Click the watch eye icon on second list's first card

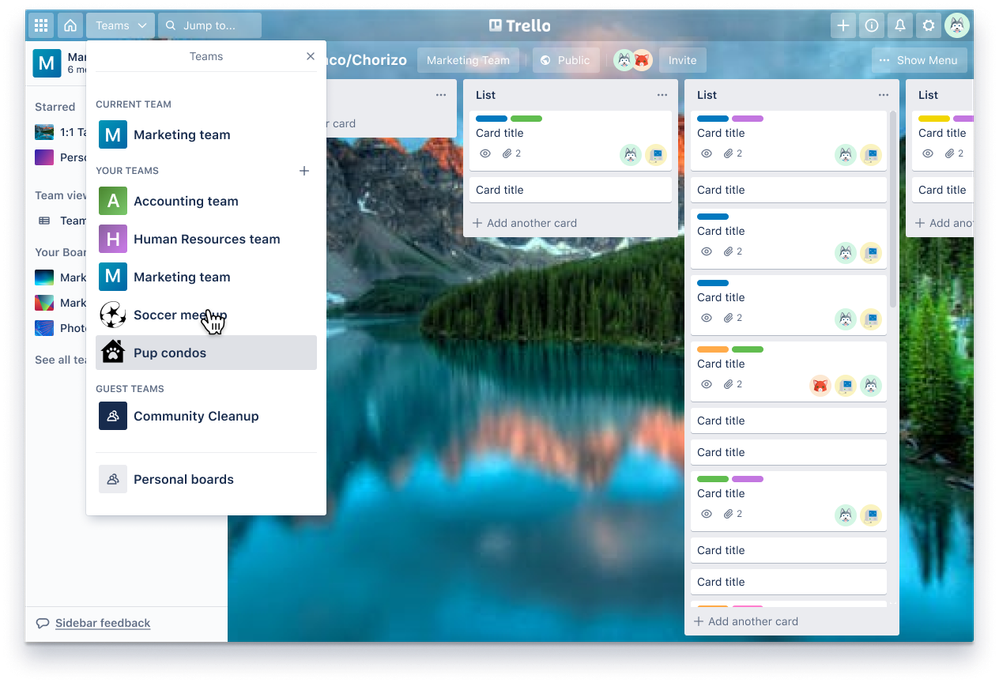point(485,154)
